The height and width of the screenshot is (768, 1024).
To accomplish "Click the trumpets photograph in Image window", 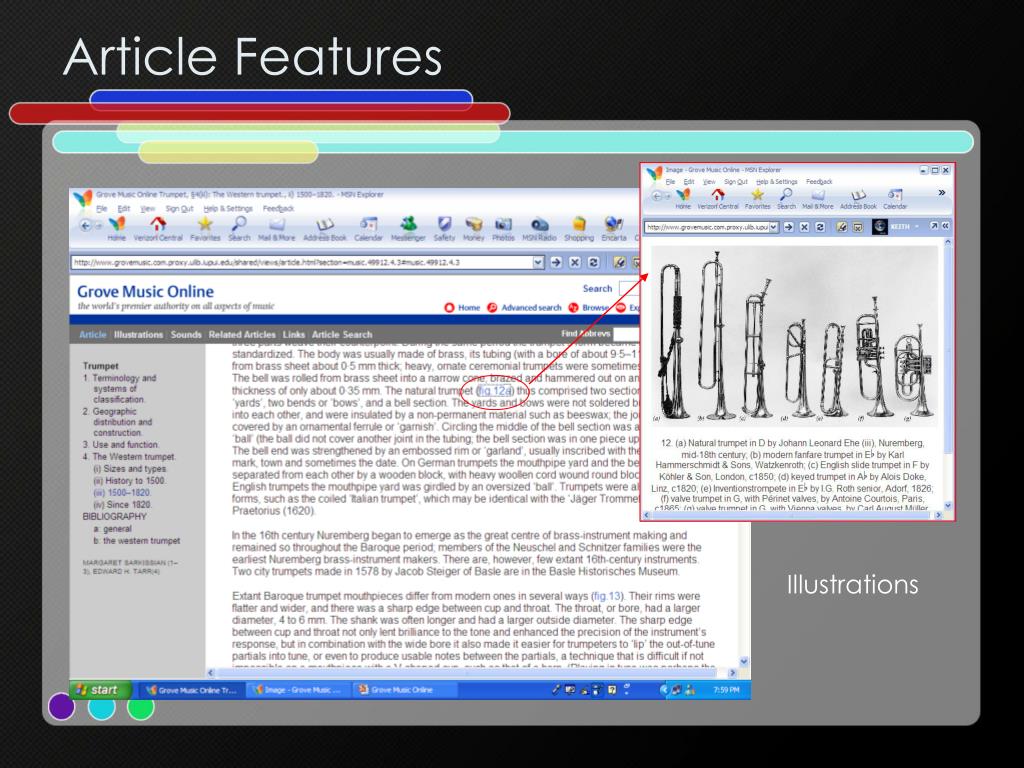I will pos(794,335).
